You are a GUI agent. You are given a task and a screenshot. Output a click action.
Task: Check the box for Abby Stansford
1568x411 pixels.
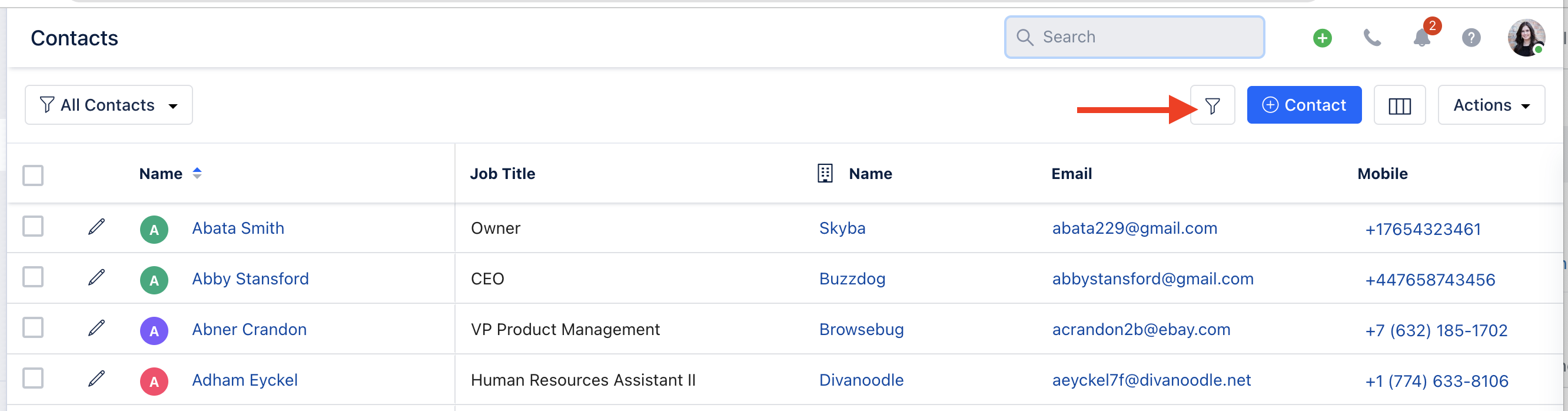[x=33, y=277]
